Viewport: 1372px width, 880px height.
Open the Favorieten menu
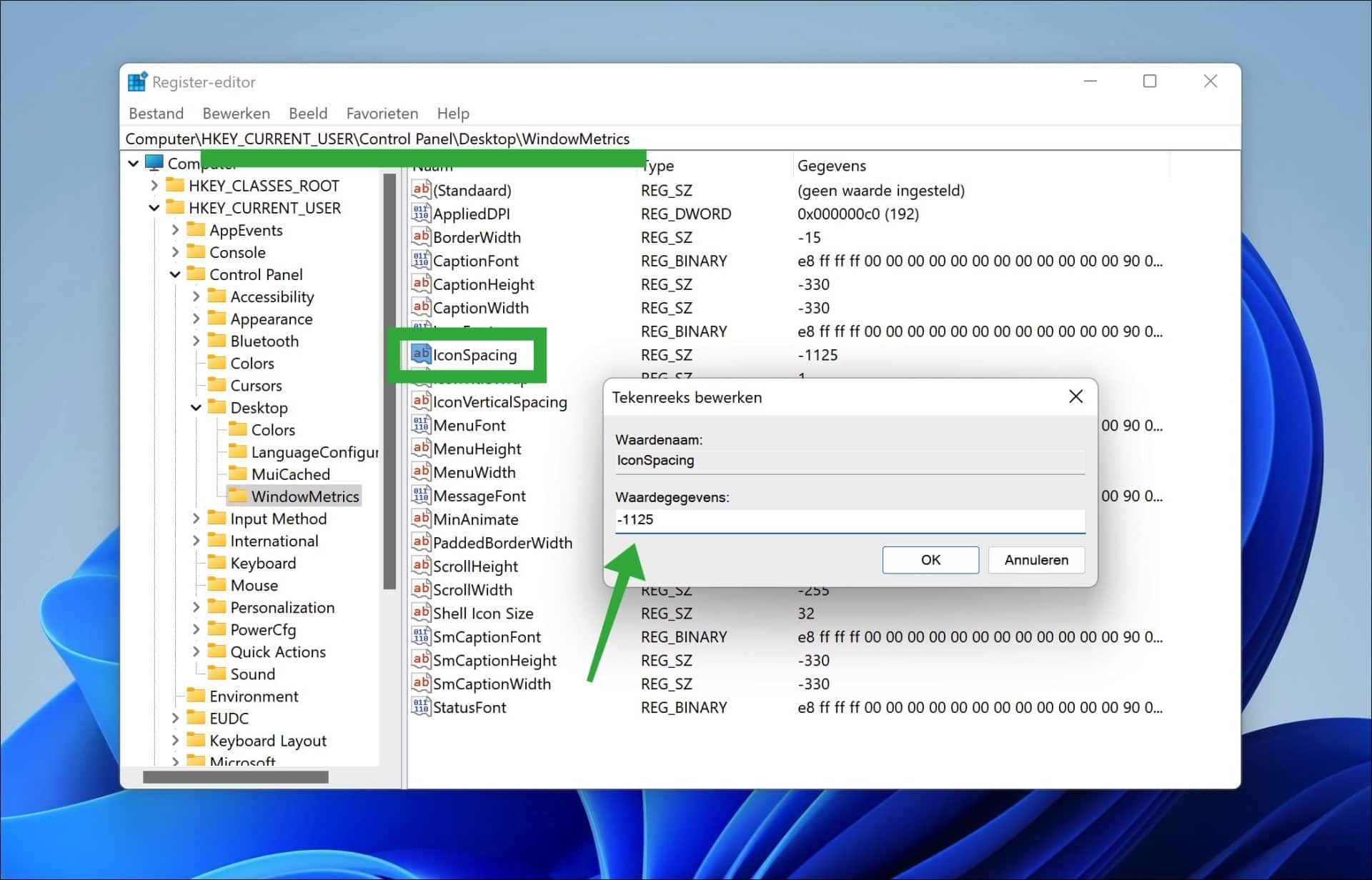coord(382,113)
